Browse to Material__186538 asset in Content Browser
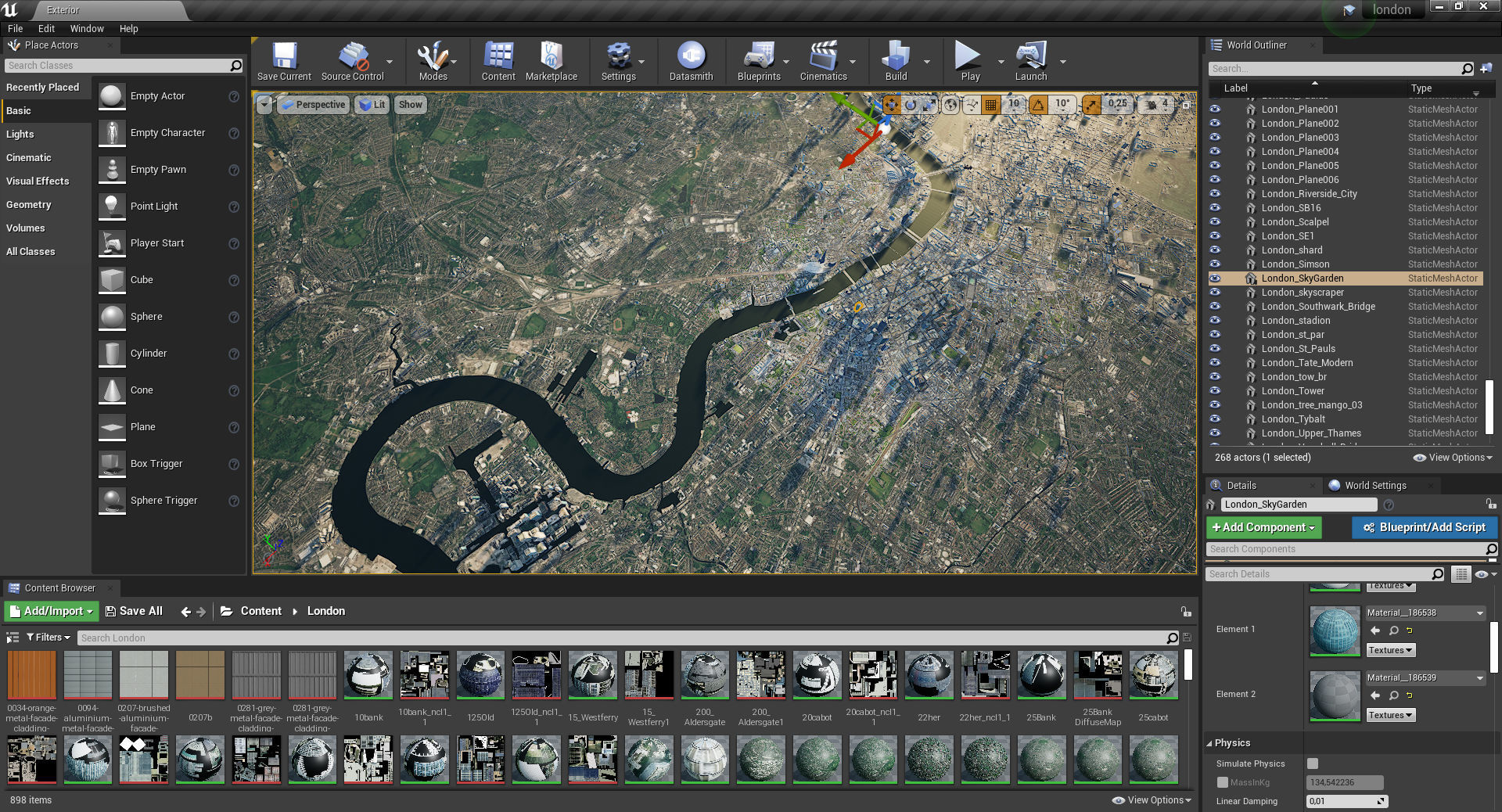The height and width of the screenshot is (812, 1502). coord(1394,631)
